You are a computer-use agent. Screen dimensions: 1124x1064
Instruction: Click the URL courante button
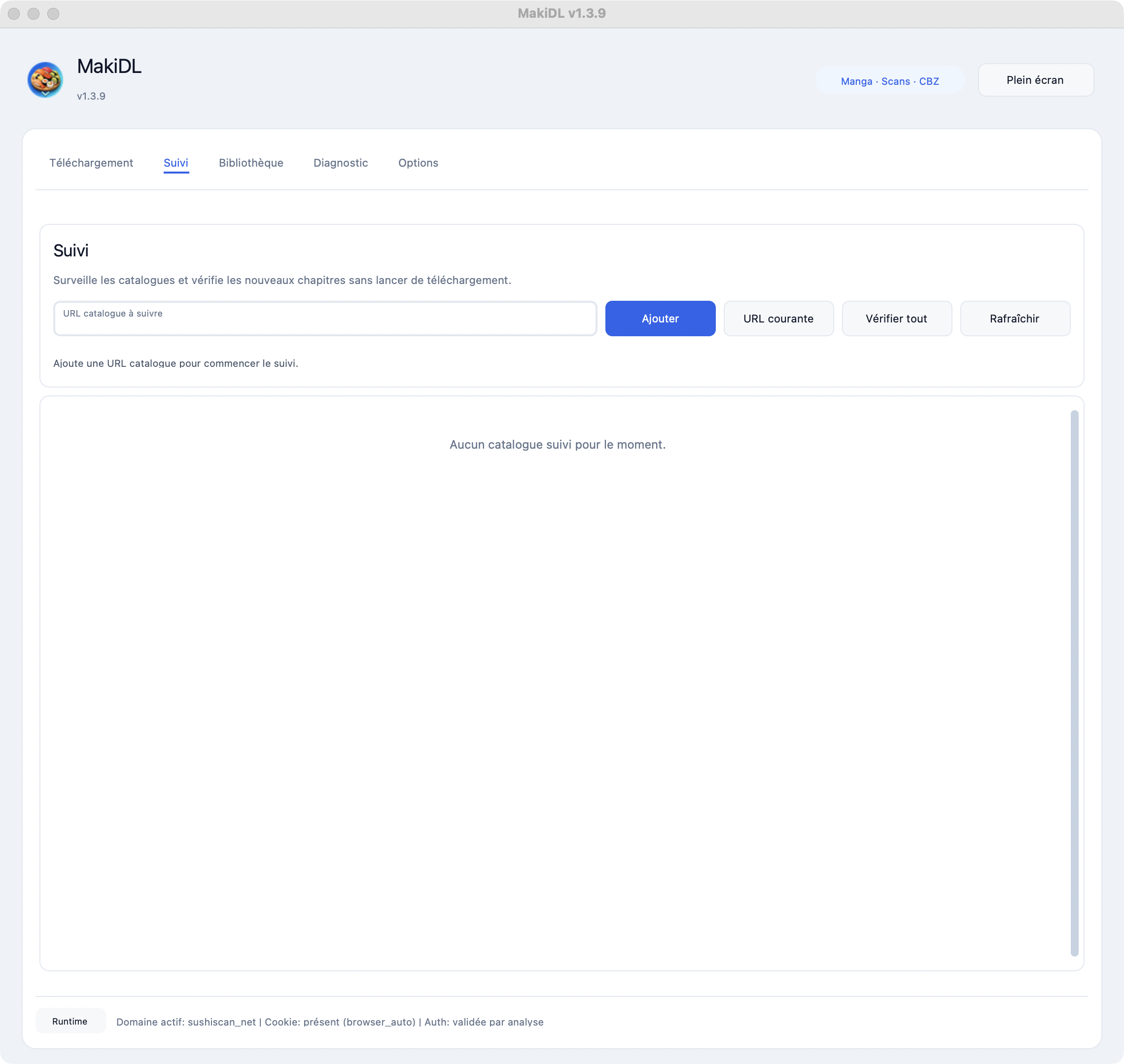click(x=778, y=319)
